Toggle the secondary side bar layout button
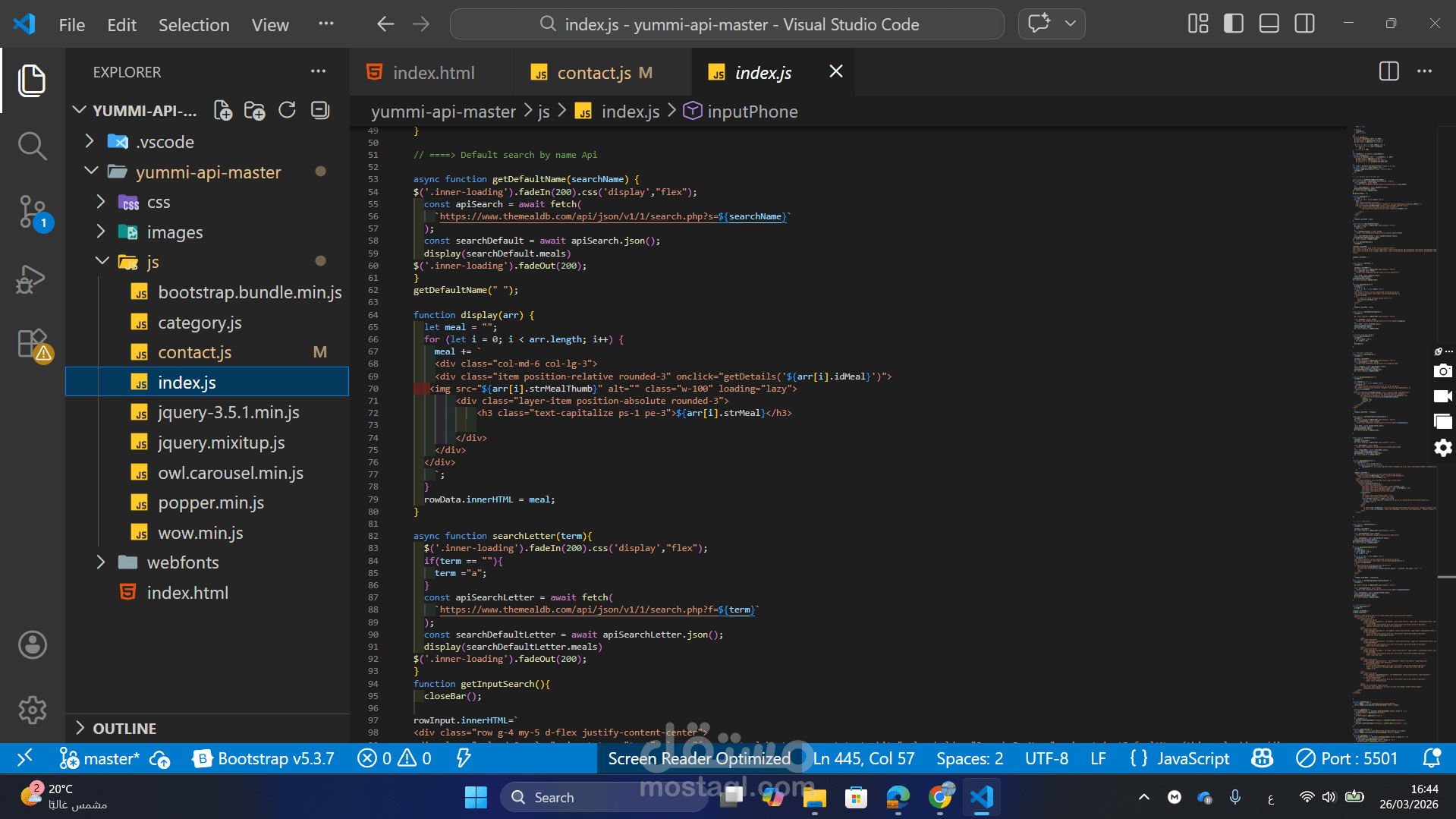Image resolution: width=1456 pixels, height=819 pixels. click(x=1304, y=24)
